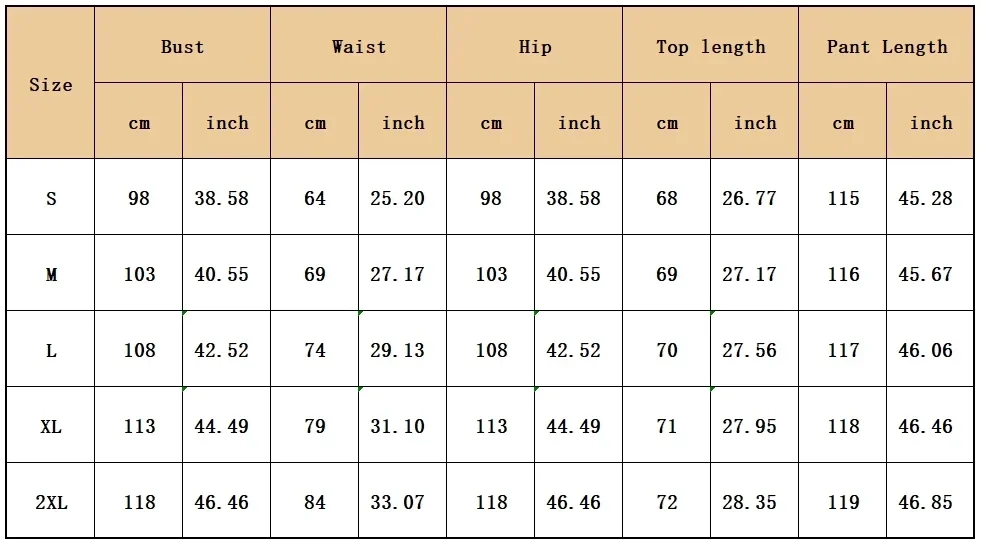This screenshot has width=981, height=542.
Task: Click the 29.13 waist inch cell
Action: (402, 349)
